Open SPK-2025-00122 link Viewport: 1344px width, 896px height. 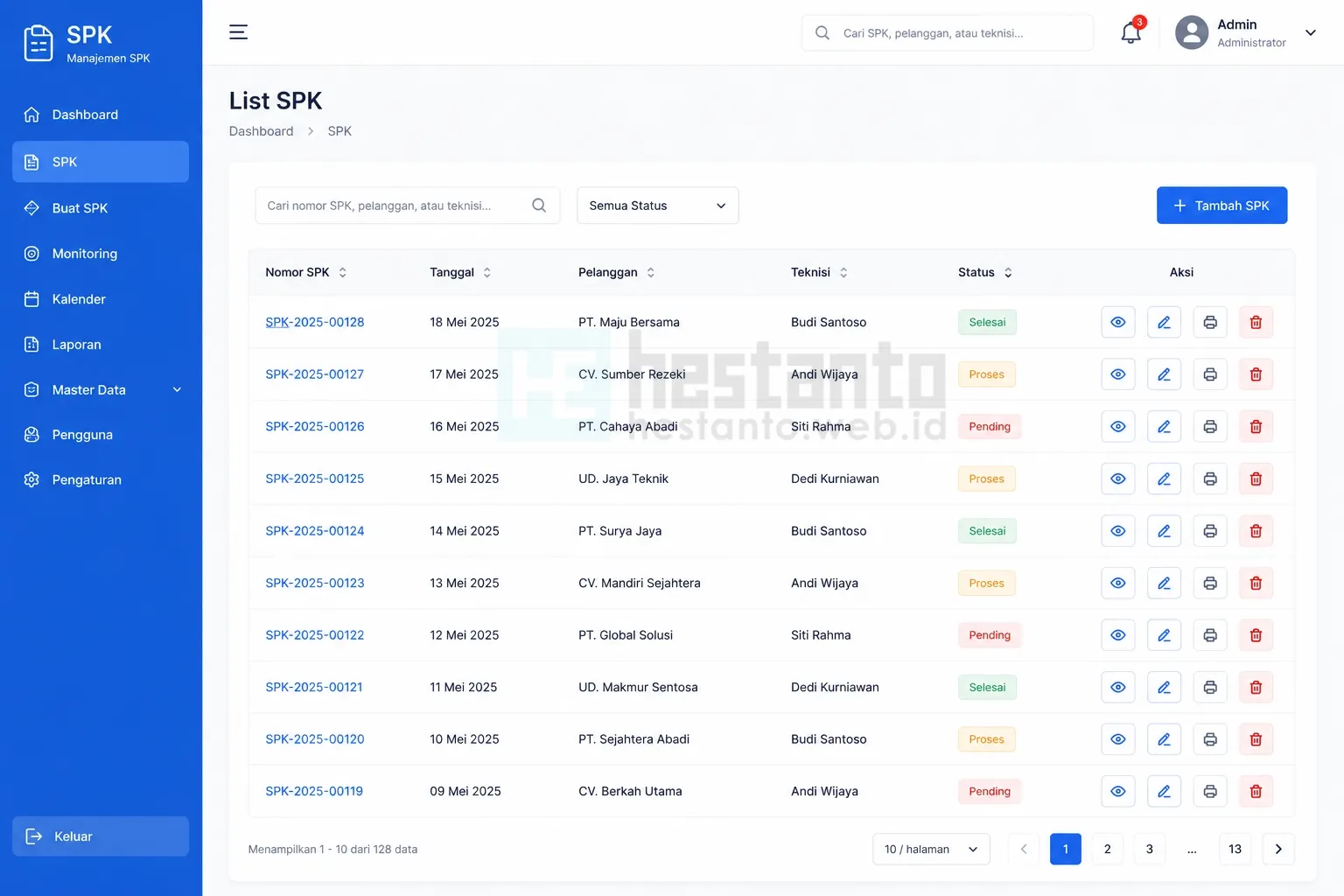[x=315, y=635]
